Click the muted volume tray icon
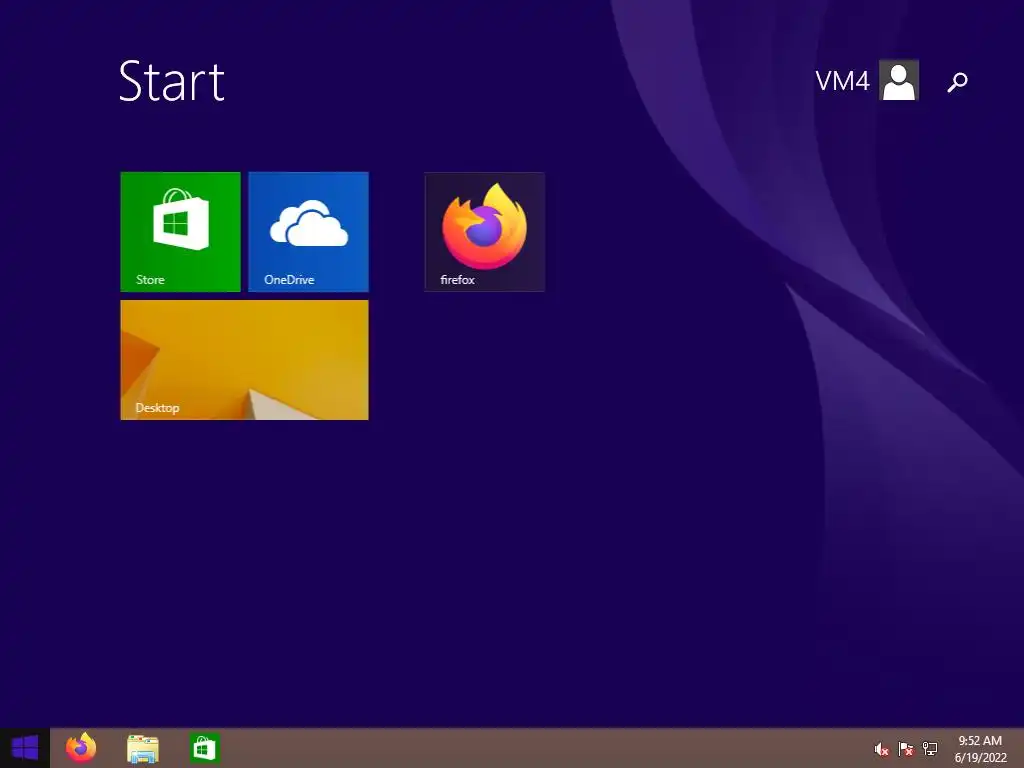Screen dimensions: 1024x768 pyautogui.click(x=881, y=749)
